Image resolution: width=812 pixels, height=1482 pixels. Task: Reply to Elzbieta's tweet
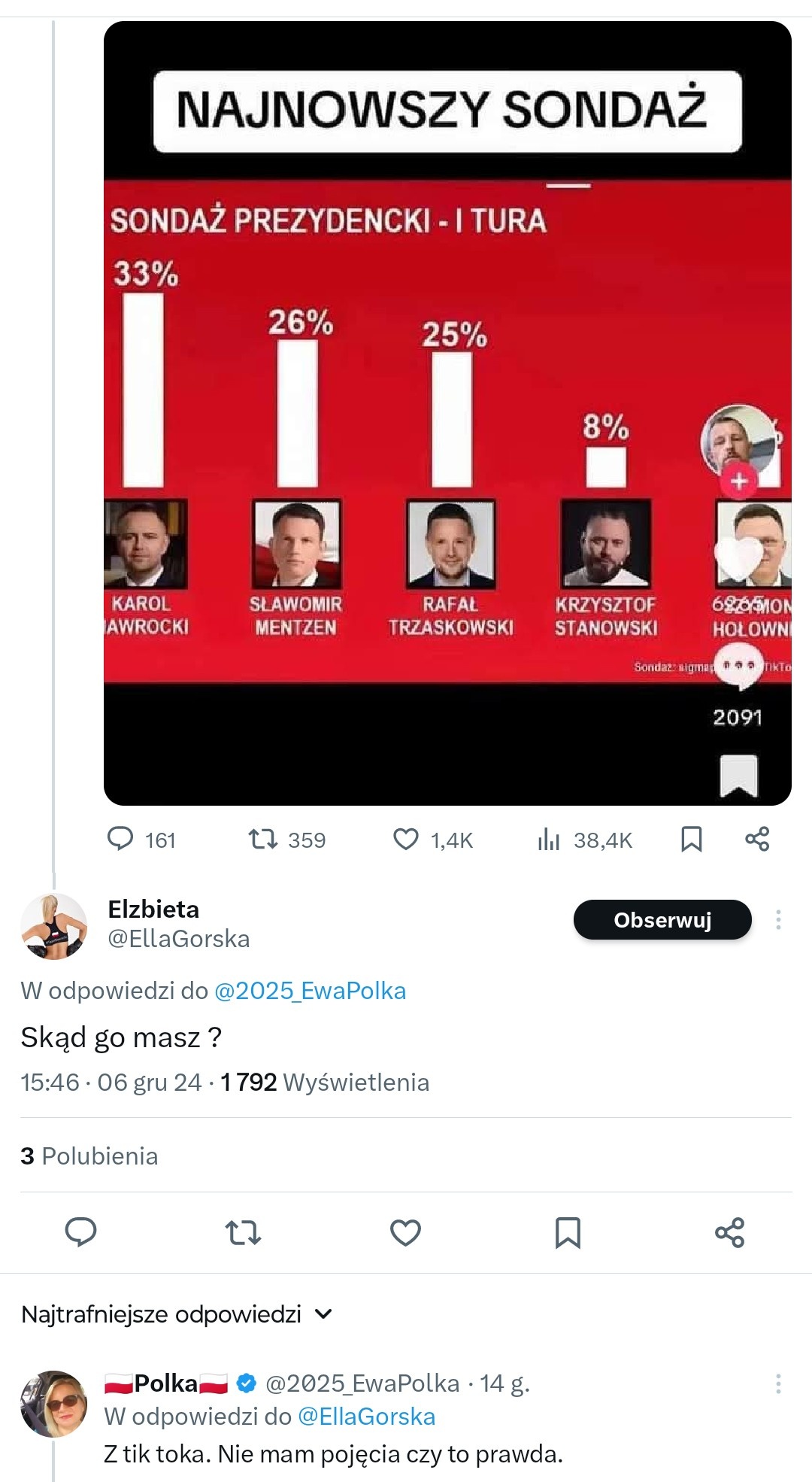click(x=81, y=1232)
